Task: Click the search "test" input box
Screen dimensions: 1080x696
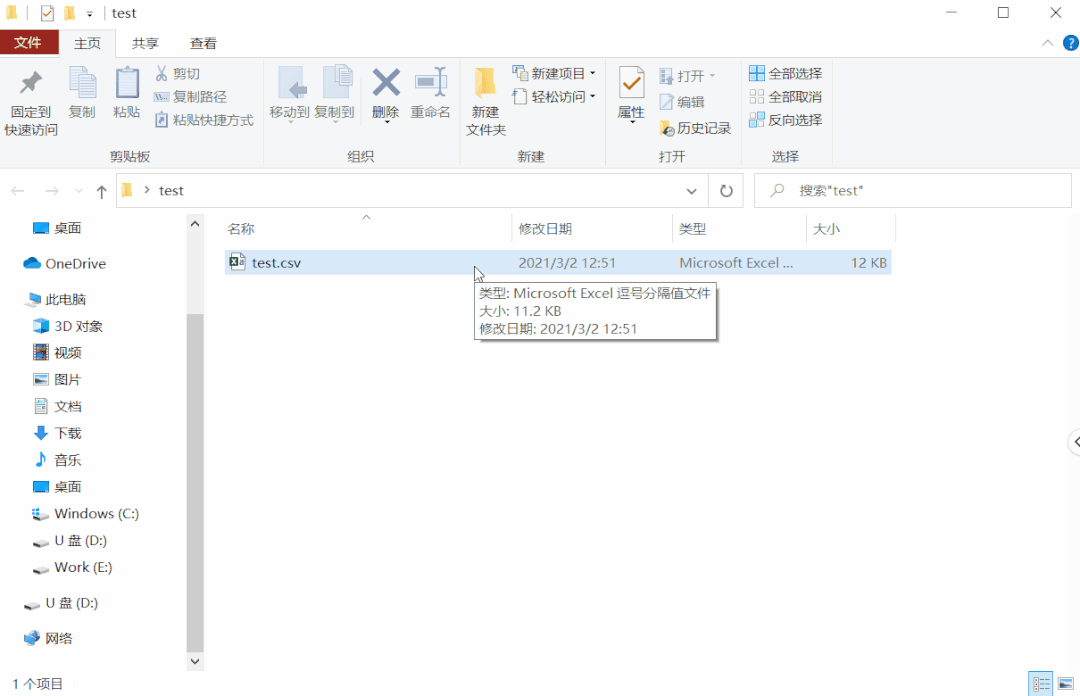Action: click(913, 191)
